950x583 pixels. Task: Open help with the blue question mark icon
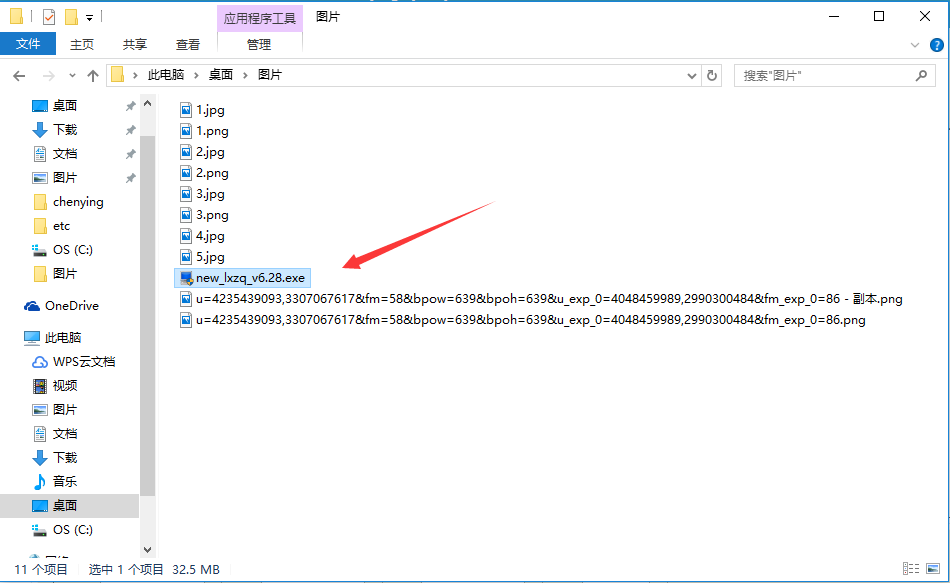tap(934, 45)
